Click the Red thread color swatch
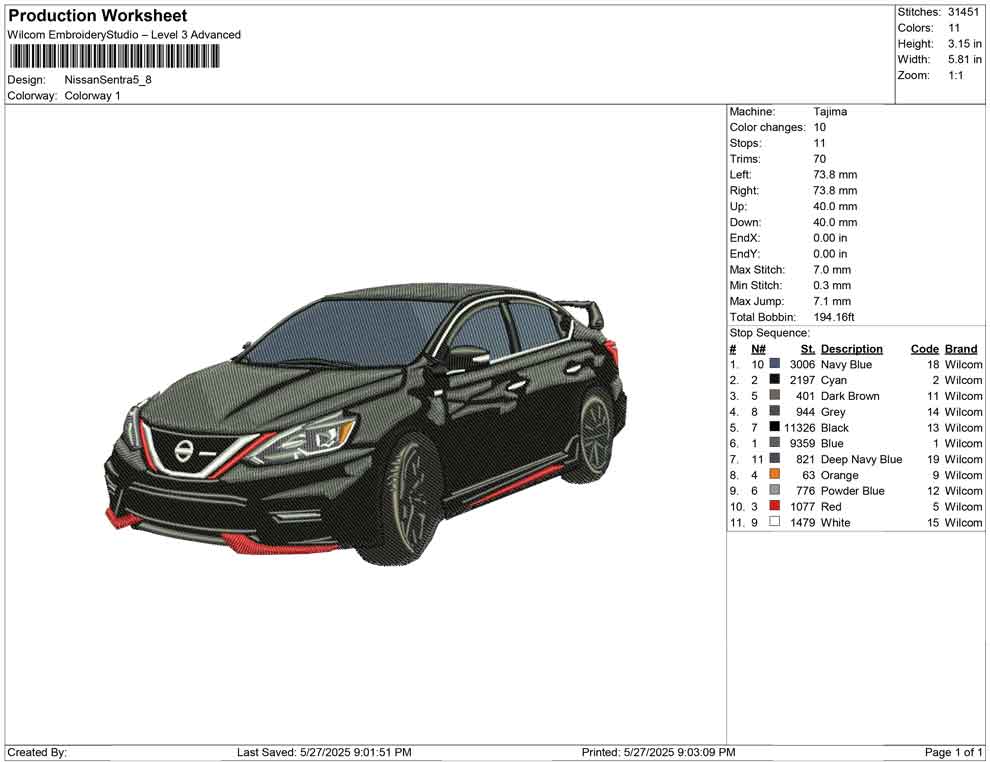This screenshot has height=762, width=990. 775,506
